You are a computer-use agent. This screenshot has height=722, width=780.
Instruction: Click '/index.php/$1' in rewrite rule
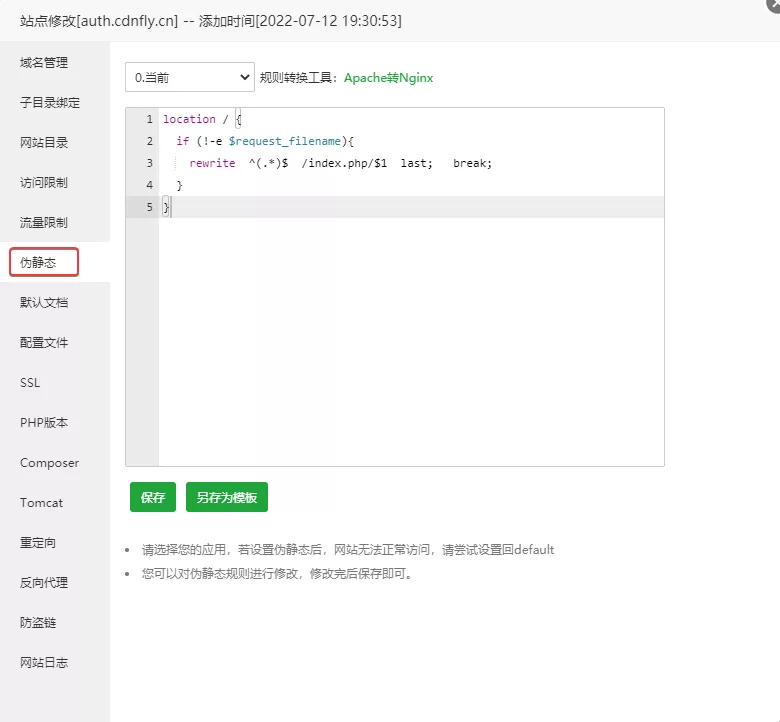344,163
